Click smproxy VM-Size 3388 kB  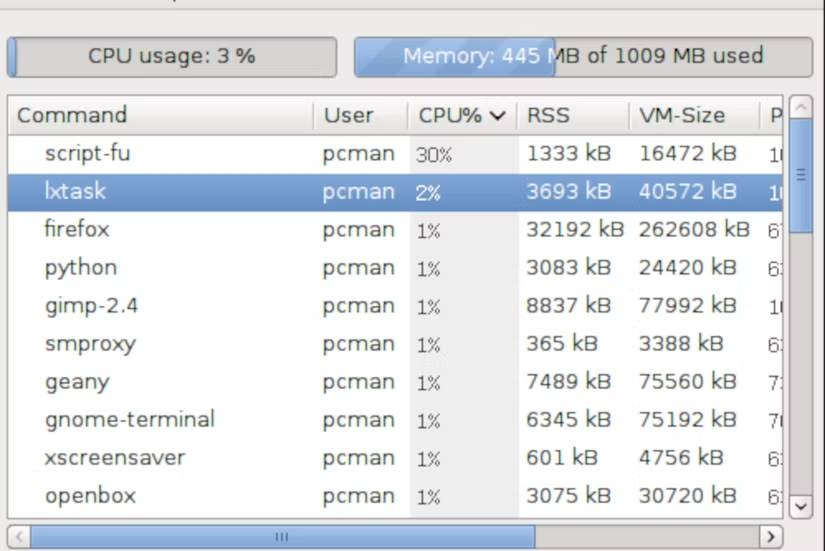[x=681, y=344]
